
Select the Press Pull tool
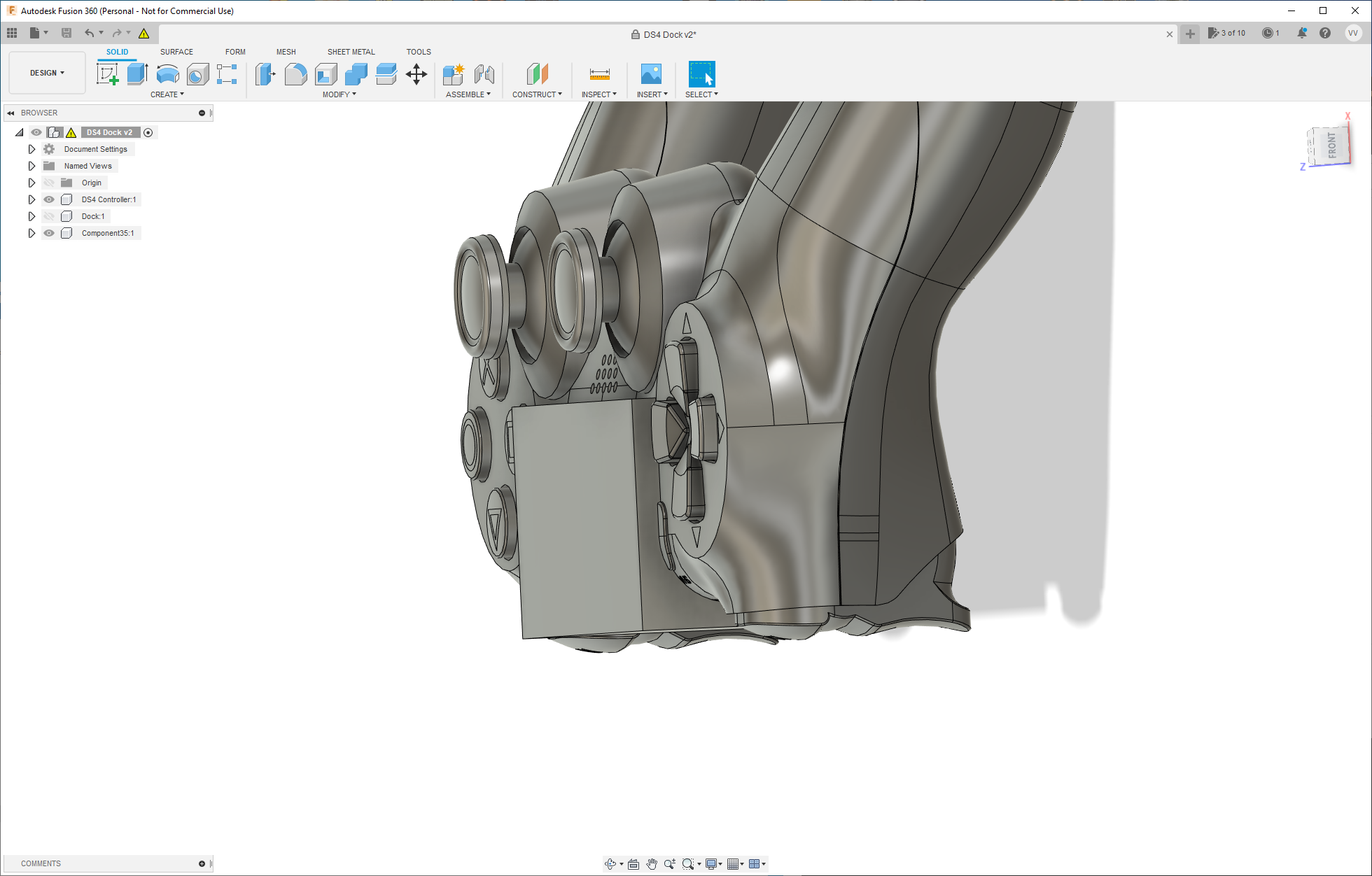pos(265,73)
